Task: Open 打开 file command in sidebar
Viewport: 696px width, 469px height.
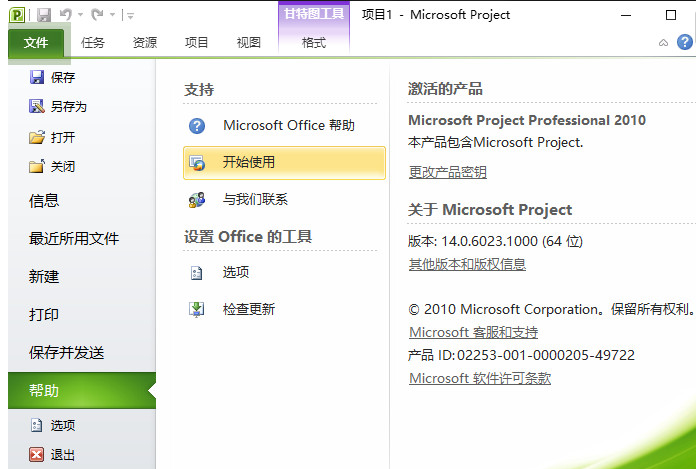Action: tap(62, 137)
